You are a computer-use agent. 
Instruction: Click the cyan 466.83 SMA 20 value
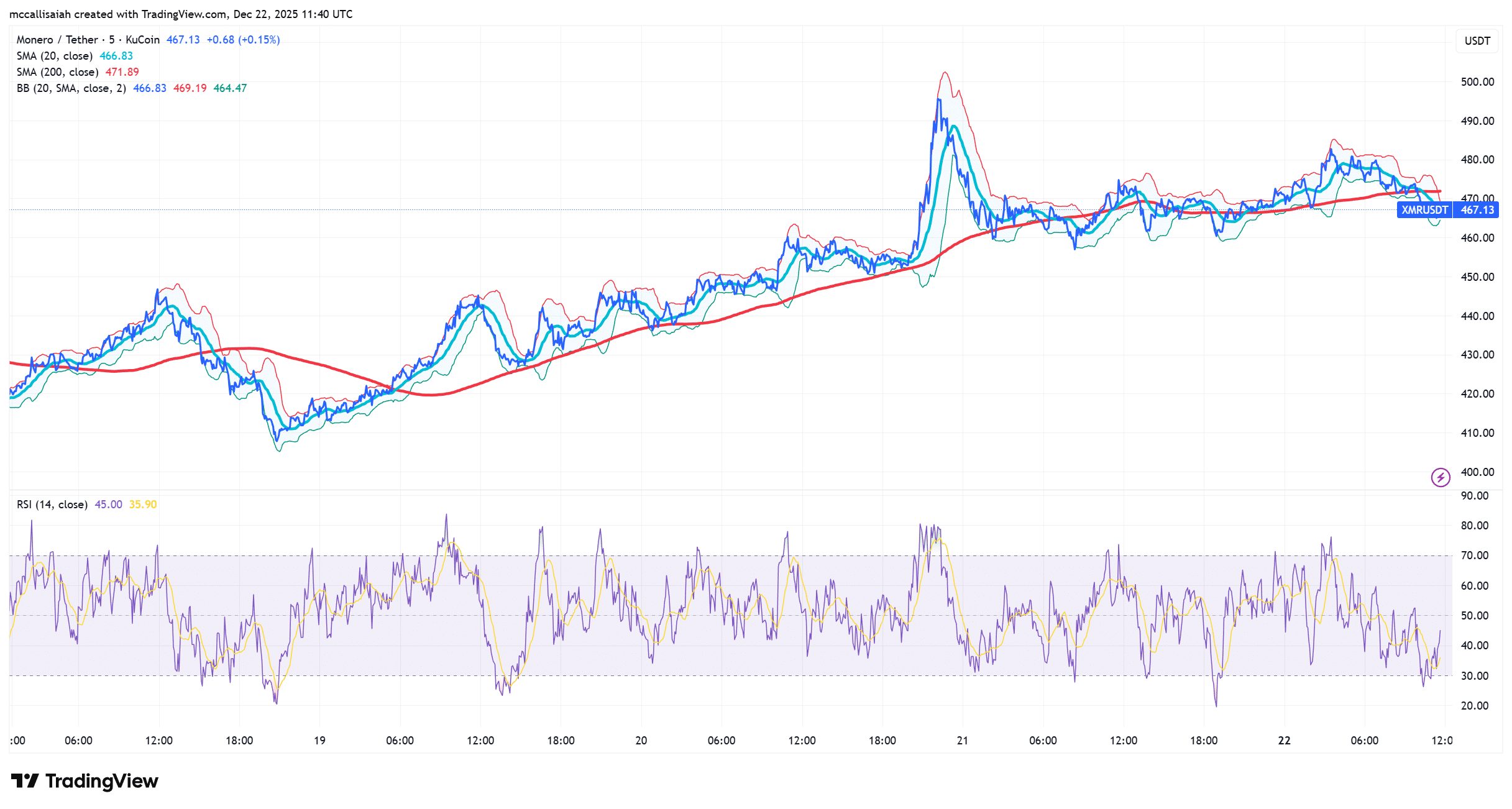[116, 56]
